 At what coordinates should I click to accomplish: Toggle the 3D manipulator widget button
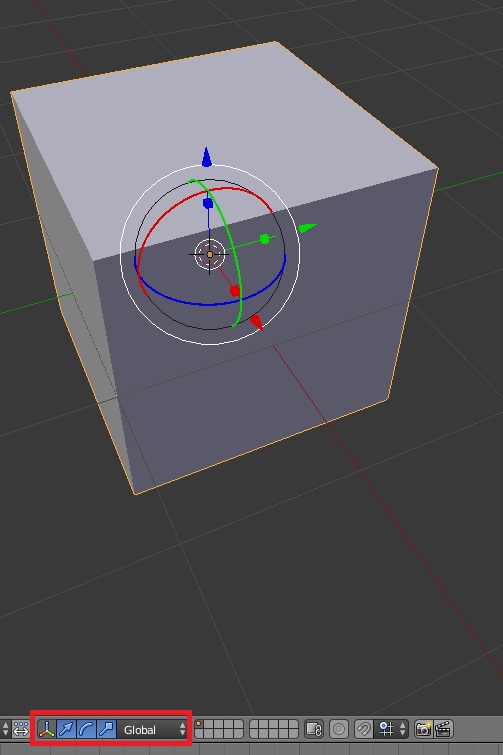click(46, 729)
